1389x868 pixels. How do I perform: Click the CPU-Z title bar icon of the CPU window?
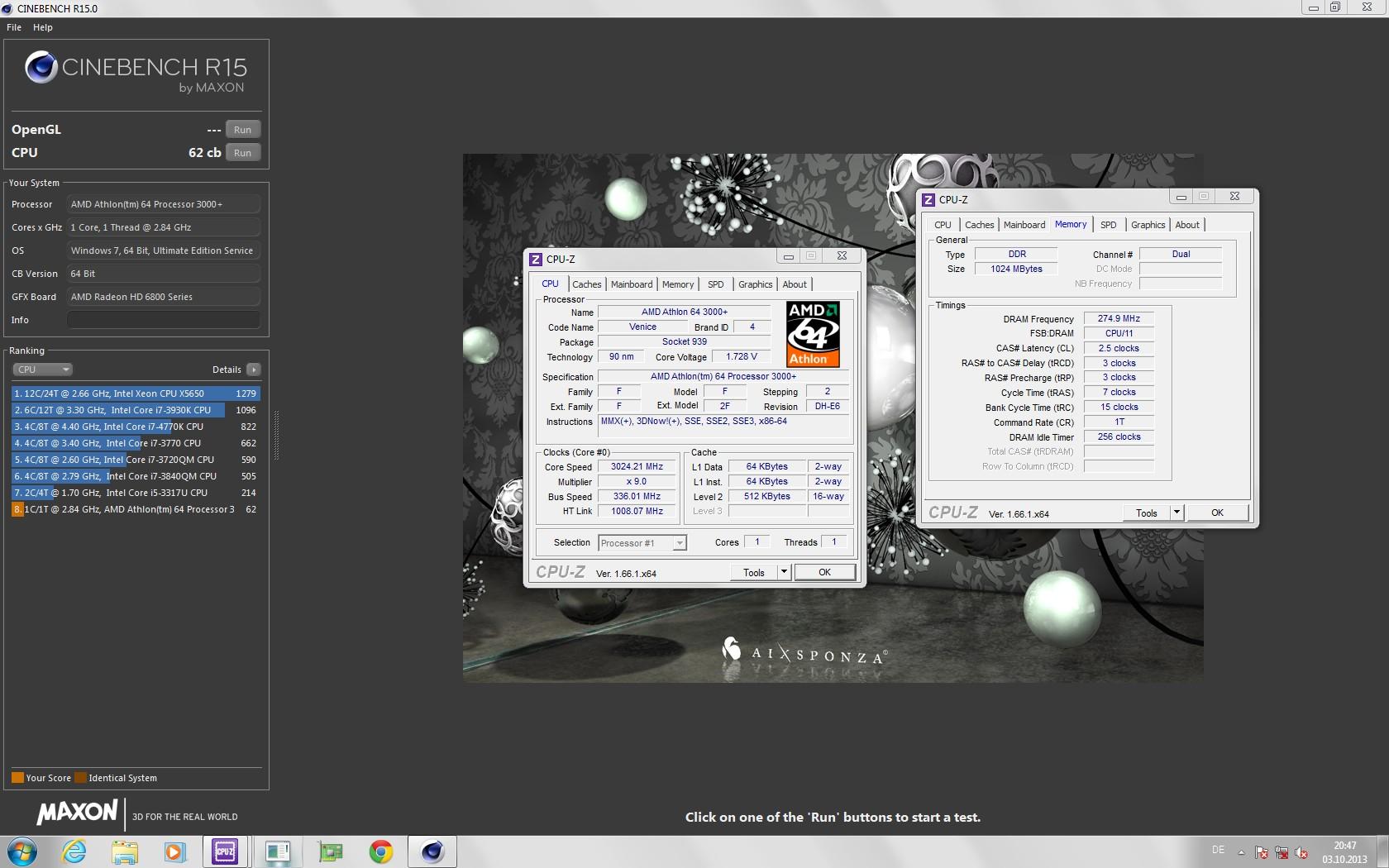click(x=536, y=259)
